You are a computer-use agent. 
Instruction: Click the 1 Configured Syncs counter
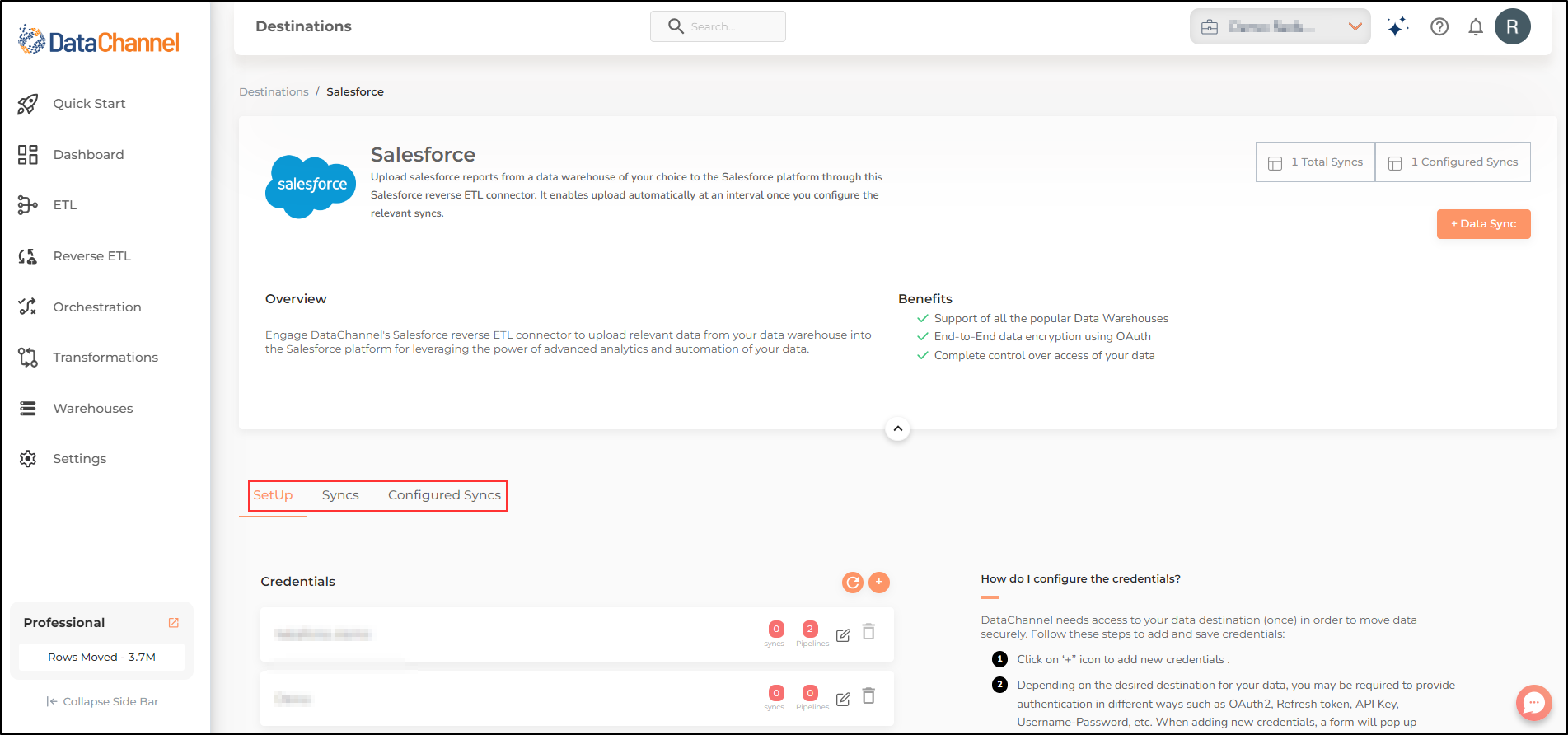[x=1453, y=162]
